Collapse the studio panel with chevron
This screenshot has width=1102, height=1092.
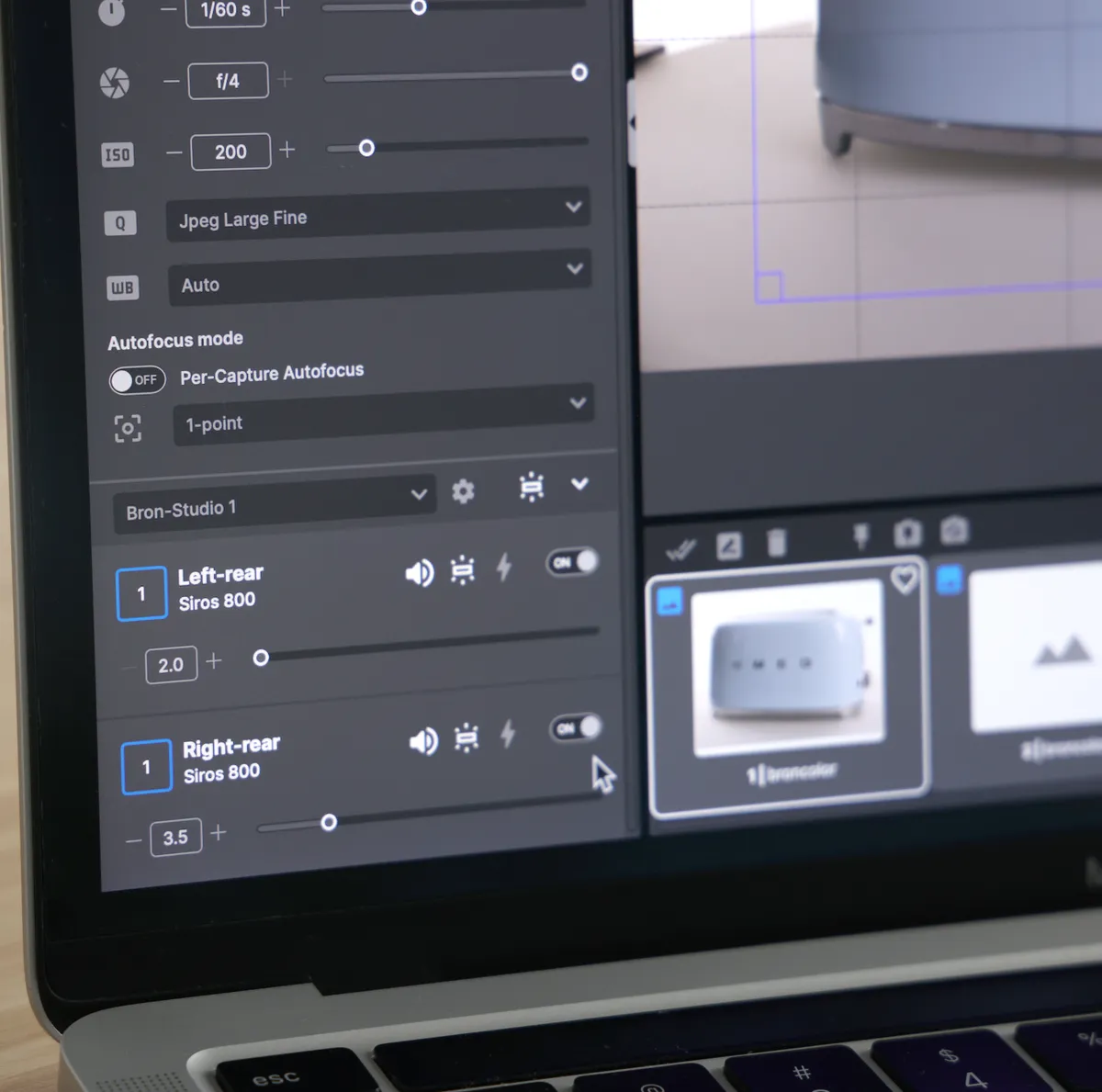[x=579, y=483]
